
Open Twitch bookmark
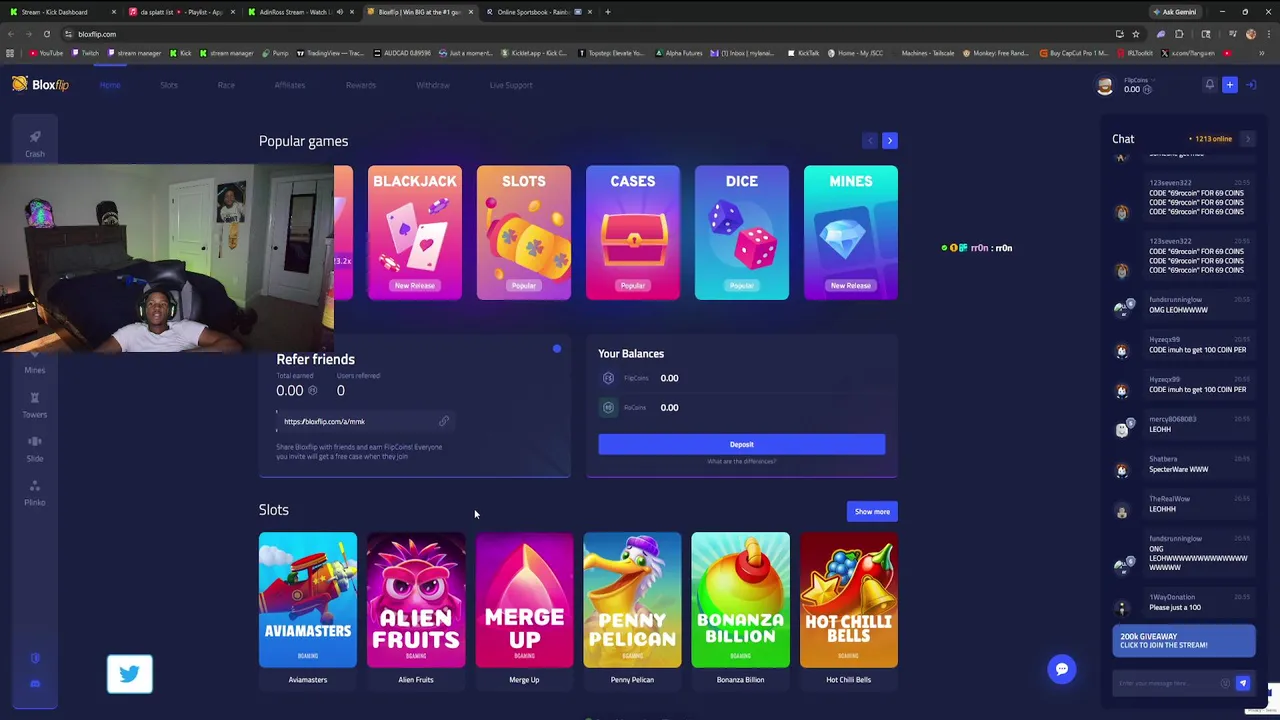click(86, 53)
